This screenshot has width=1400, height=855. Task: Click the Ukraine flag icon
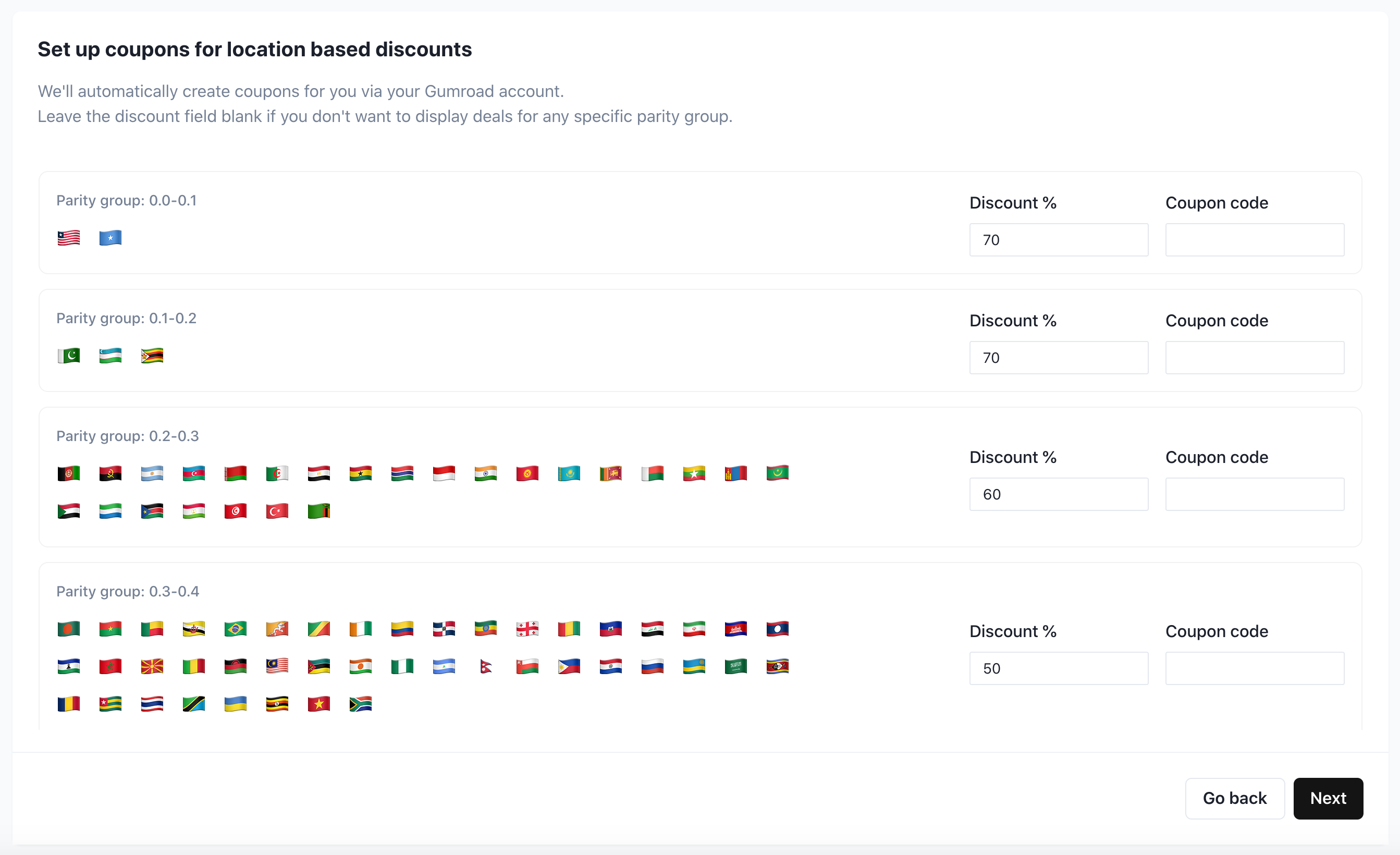235,704
